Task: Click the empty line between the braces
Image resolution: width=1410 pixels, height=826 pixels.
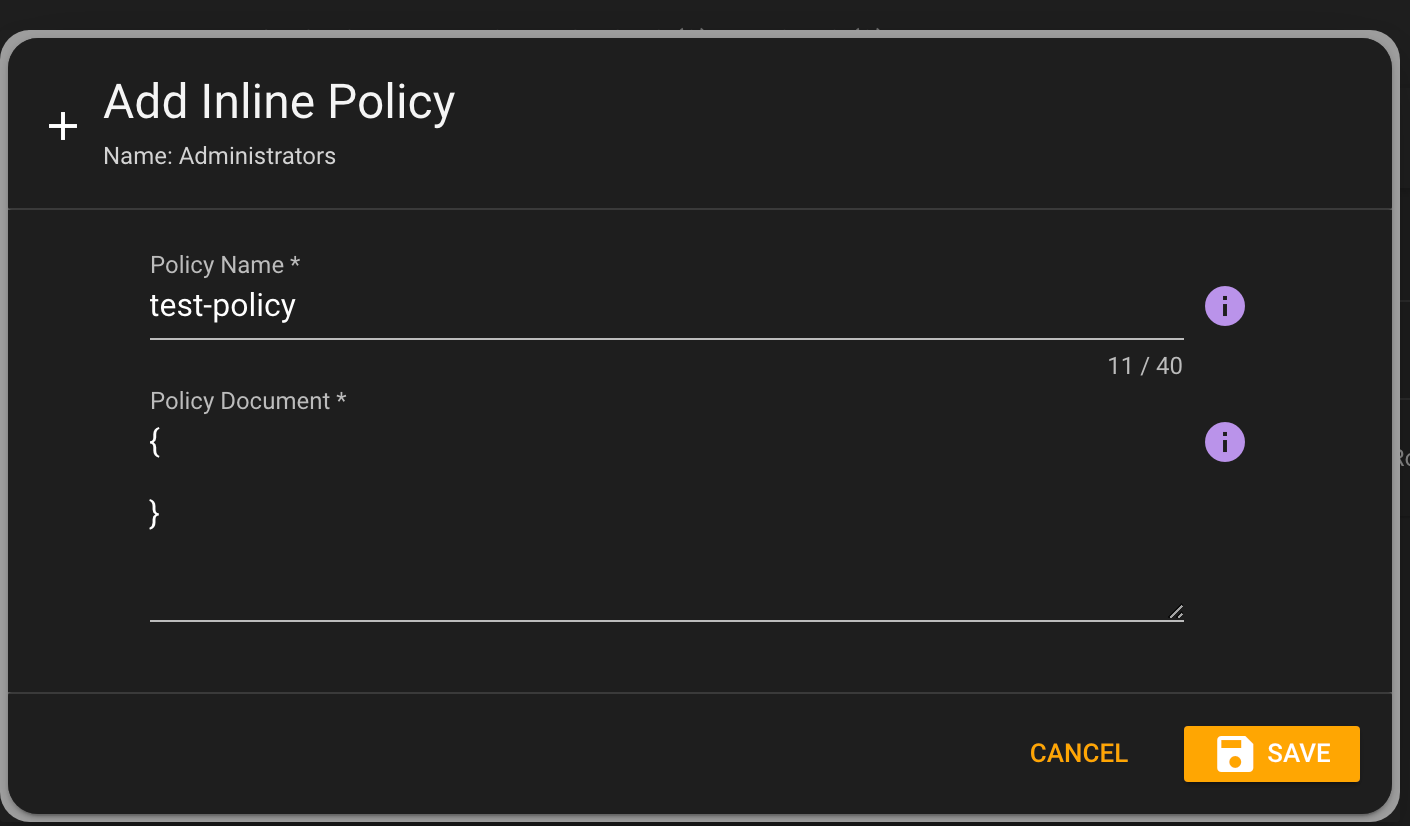Action: point(667,478)
